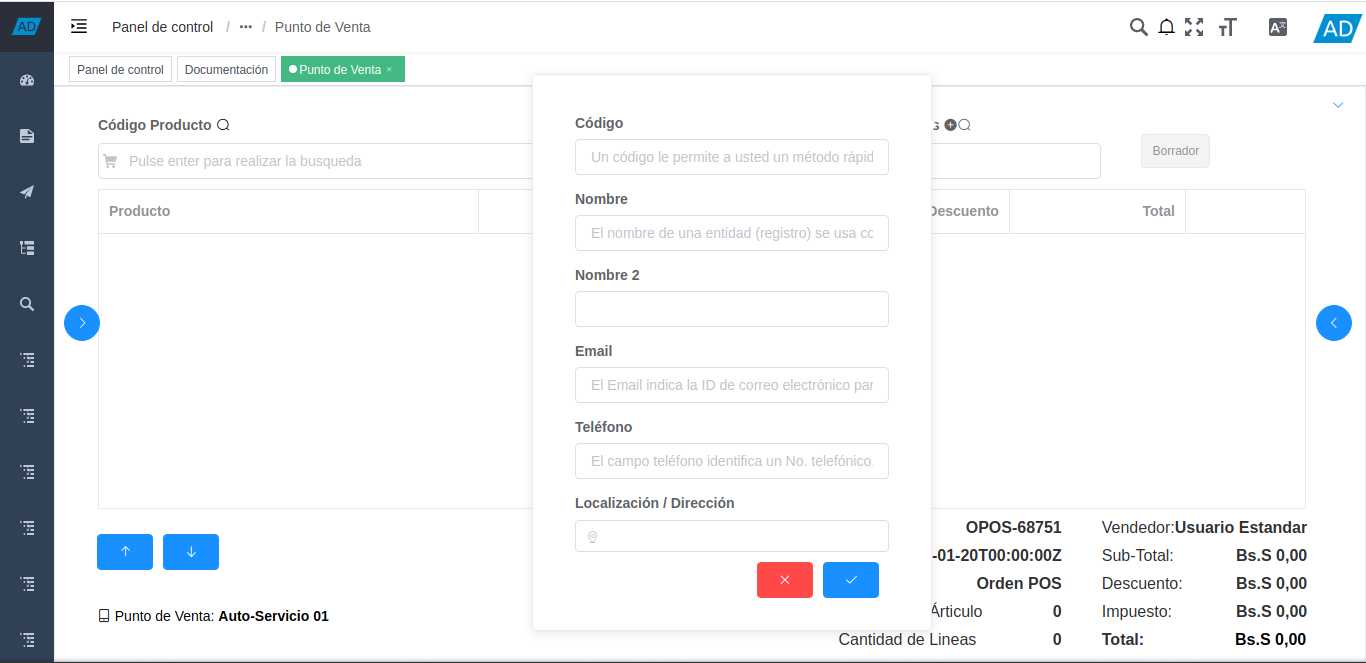Open the tree list icon in sidebar
The width and height of the screenshot is (1366, 663).
[x=27, y=248]
